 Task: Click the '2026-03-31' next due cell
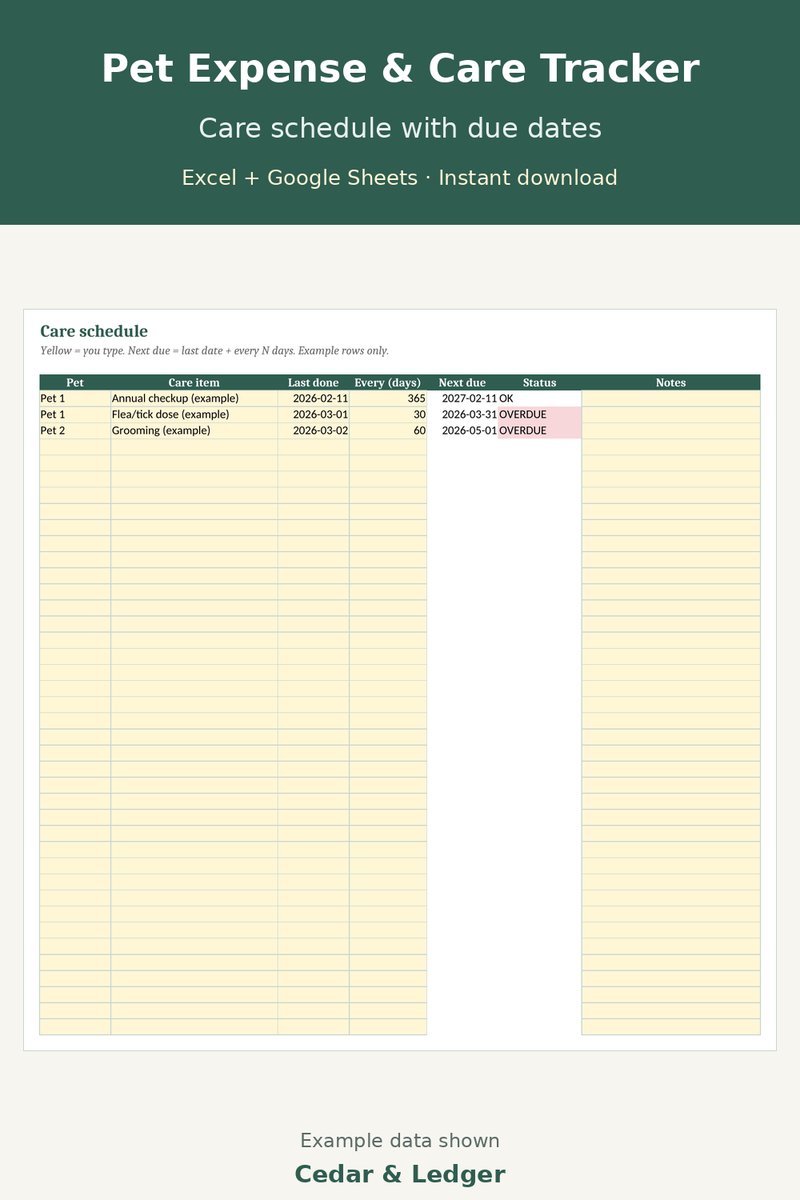click(462, 414)
